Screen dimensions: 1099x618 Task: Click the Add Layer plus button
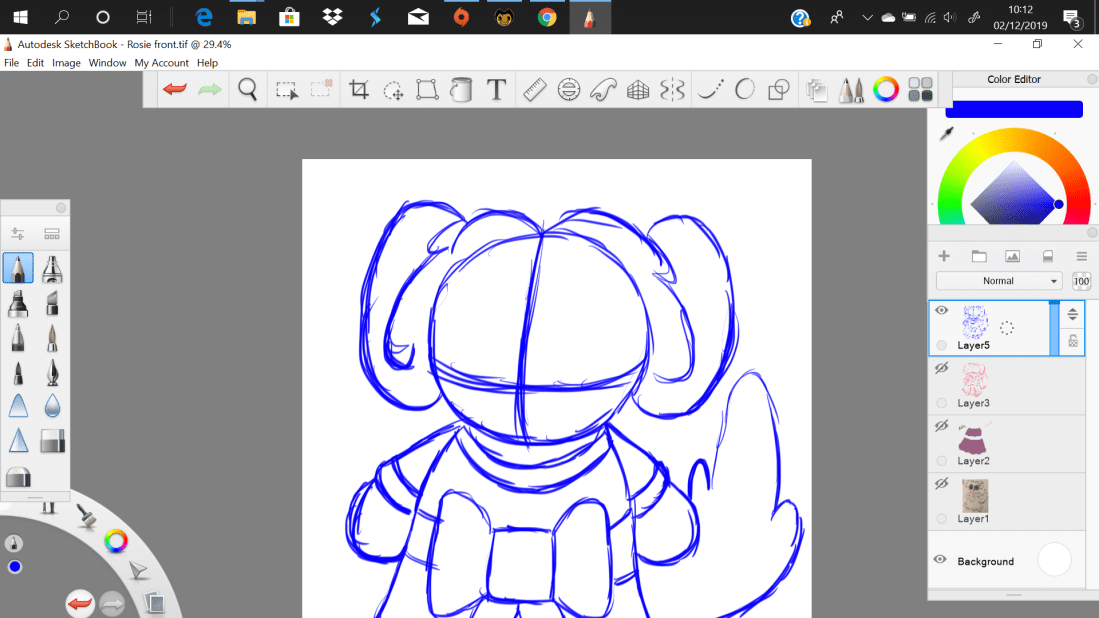pos(944,256)
